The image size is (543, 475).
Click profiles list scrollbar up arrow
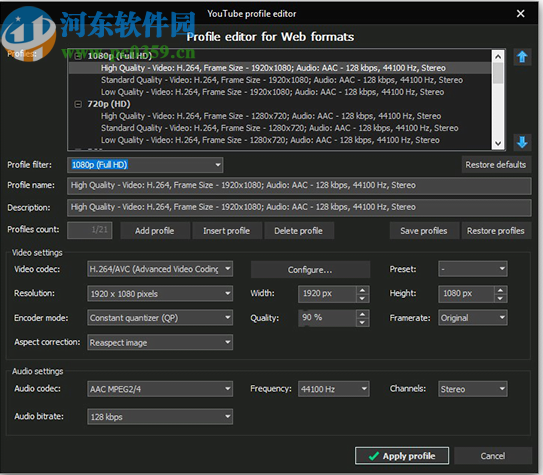[498, 56]
